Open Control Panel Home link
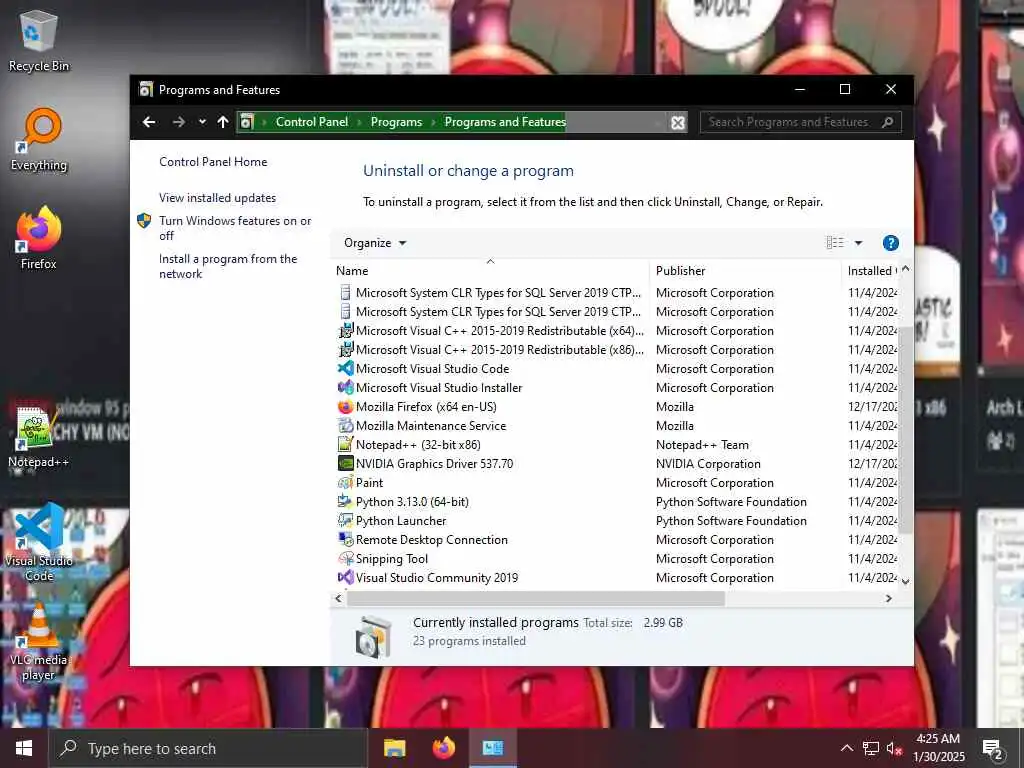1024x768 pixels. pos(213,162)
